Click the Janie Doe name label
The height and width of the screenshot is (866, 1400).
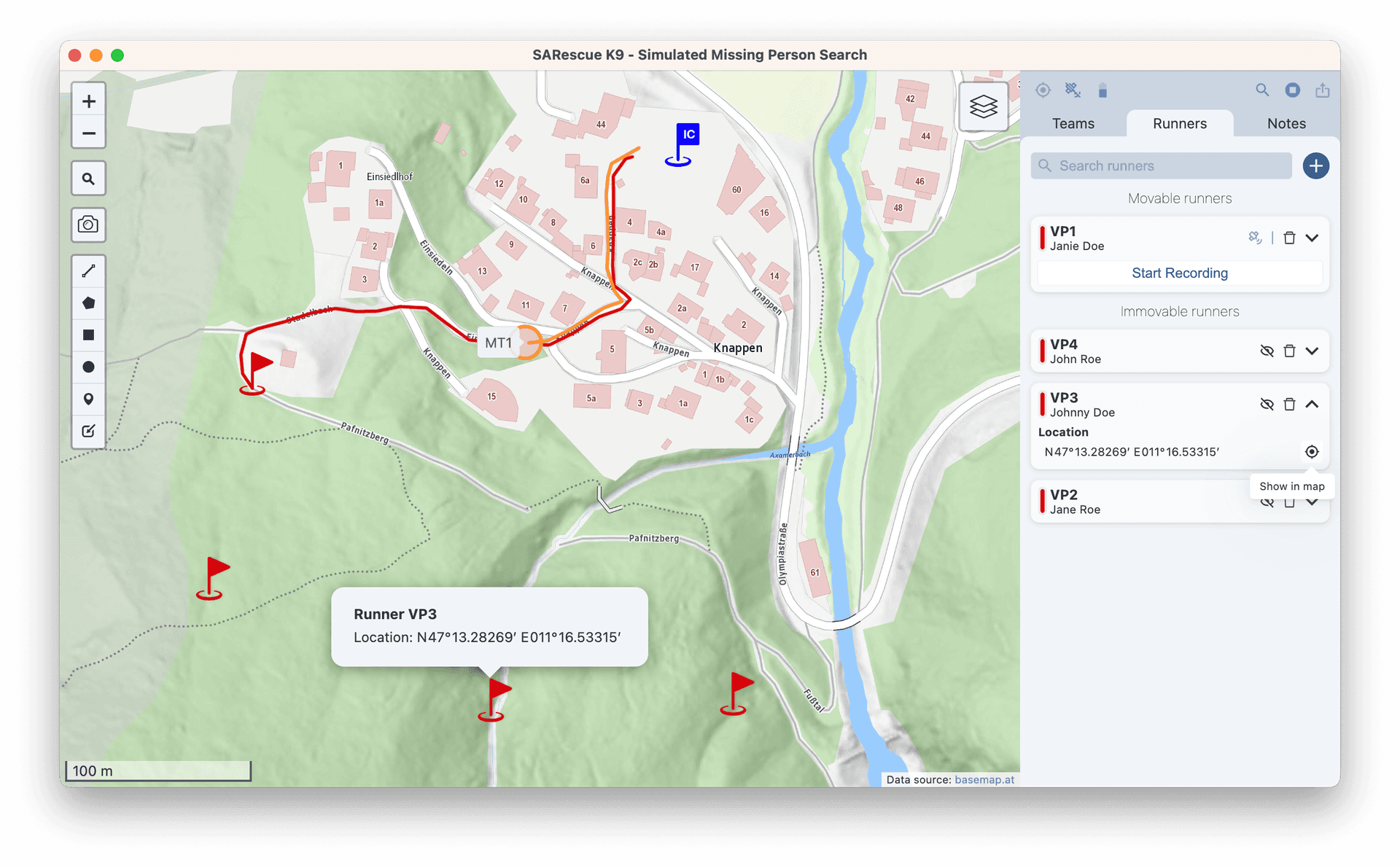click(1077, 246)
